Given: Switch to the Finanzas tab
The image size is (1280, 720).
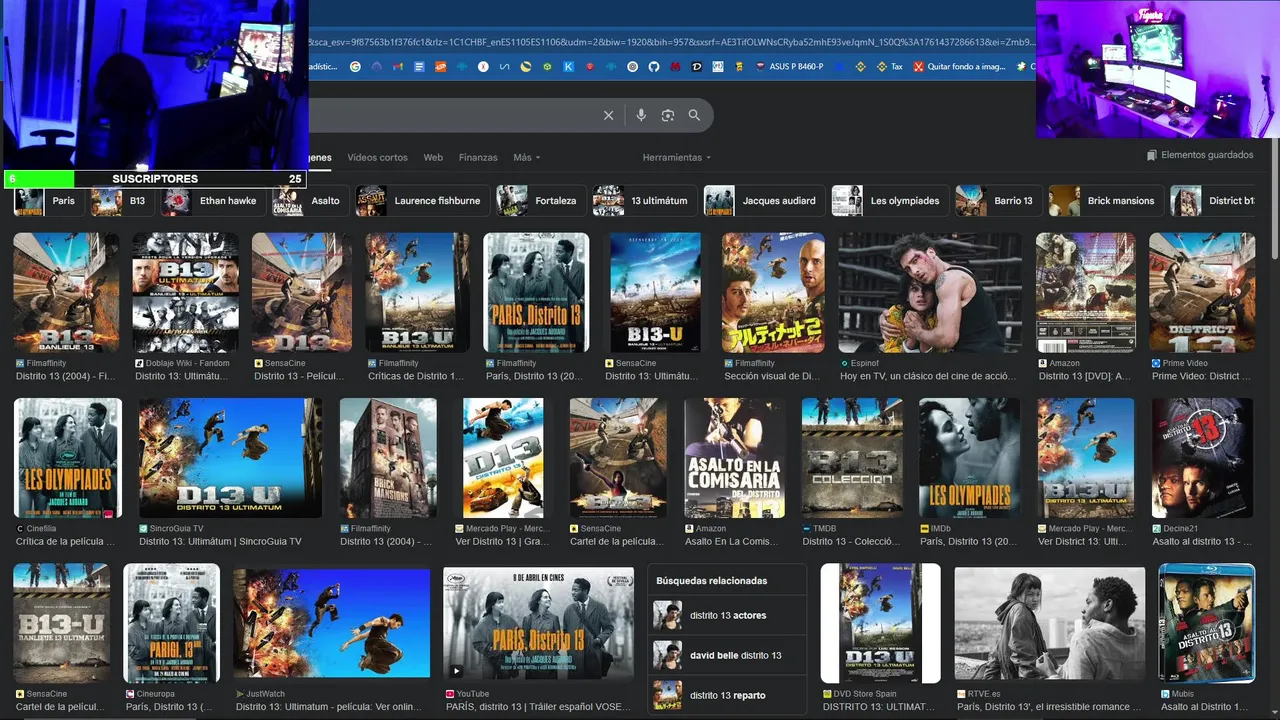Looking at the screenshot, I should click(478, 158).
